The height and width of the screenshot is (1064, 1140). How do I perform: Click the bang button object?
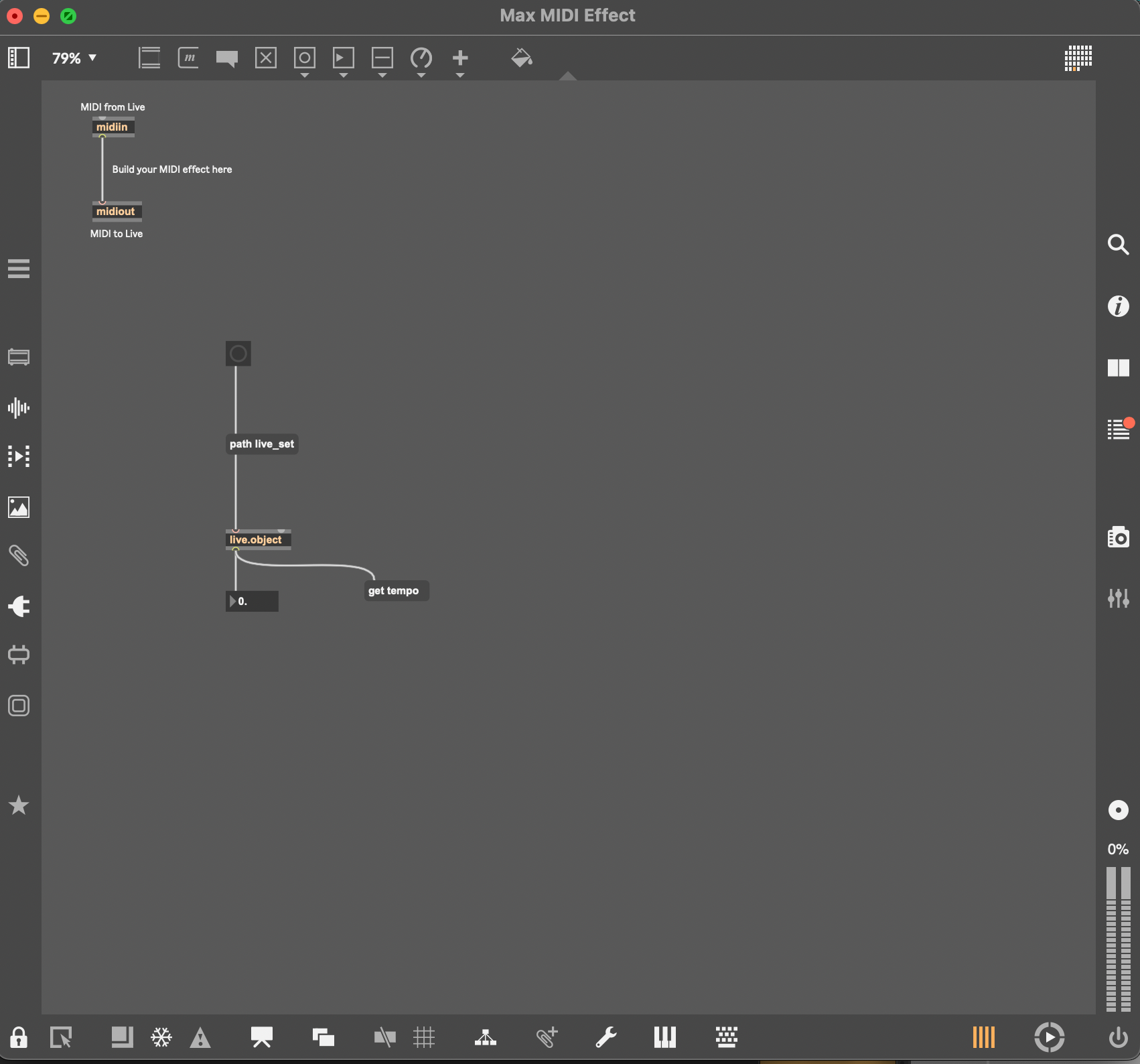tap(238, 354)
